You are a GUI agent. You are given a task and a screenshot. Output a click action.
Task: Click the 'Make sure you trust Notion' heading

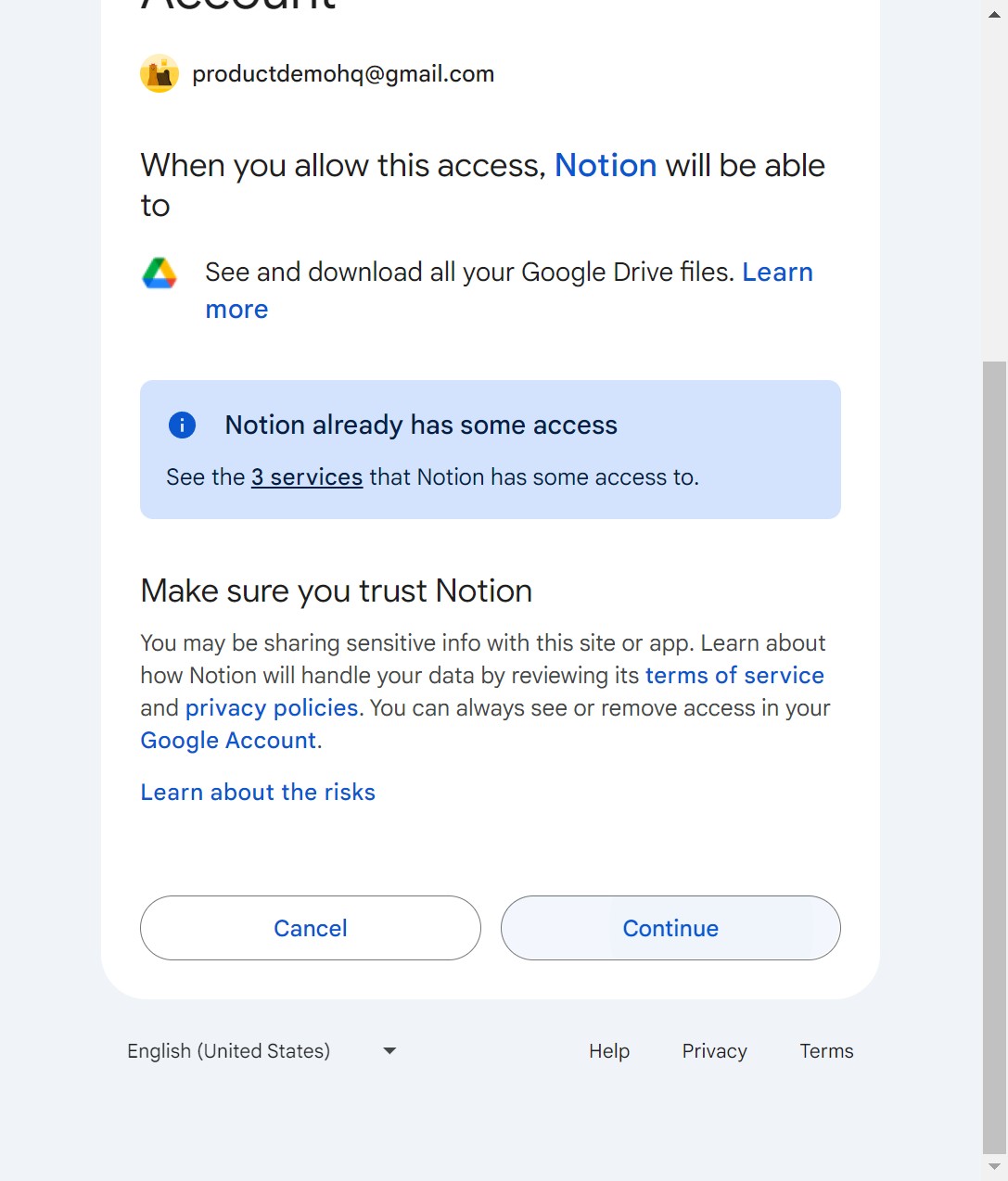pos(337,590)
